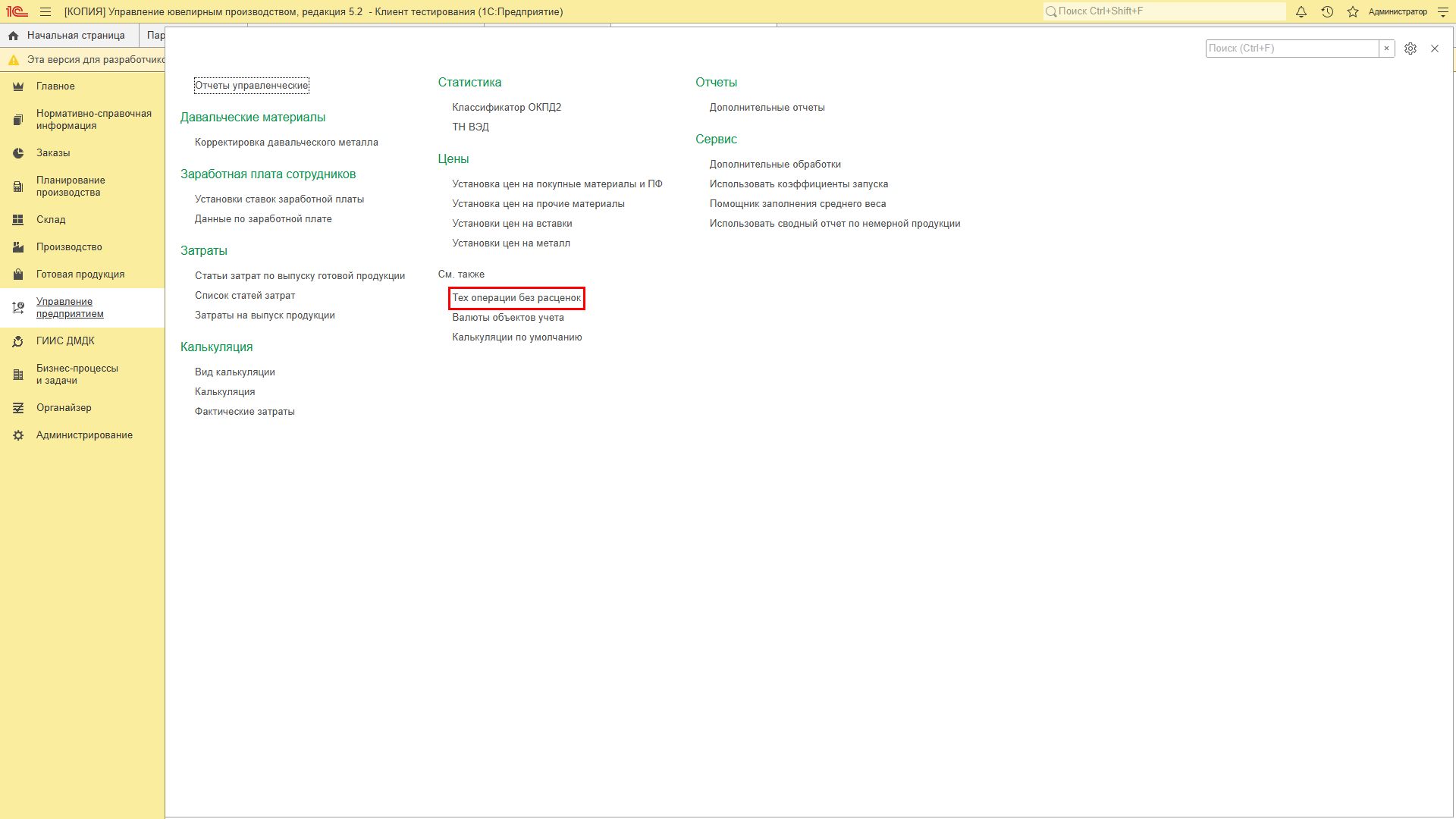Click the Нормативно-справочная информация section icon
This screenshot has width=1456, height=819.
tap(18, 120)
